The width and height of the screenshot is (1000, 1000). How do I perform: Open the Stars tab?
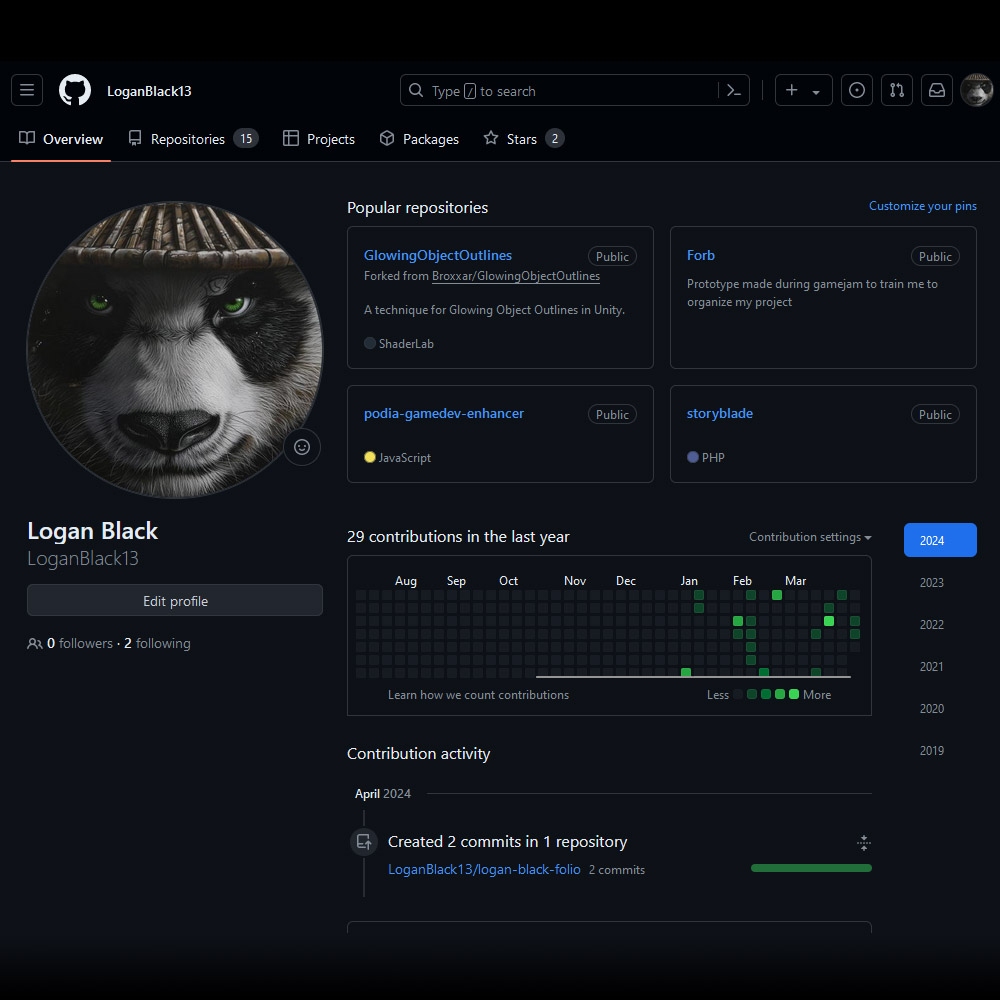[523, 139]
